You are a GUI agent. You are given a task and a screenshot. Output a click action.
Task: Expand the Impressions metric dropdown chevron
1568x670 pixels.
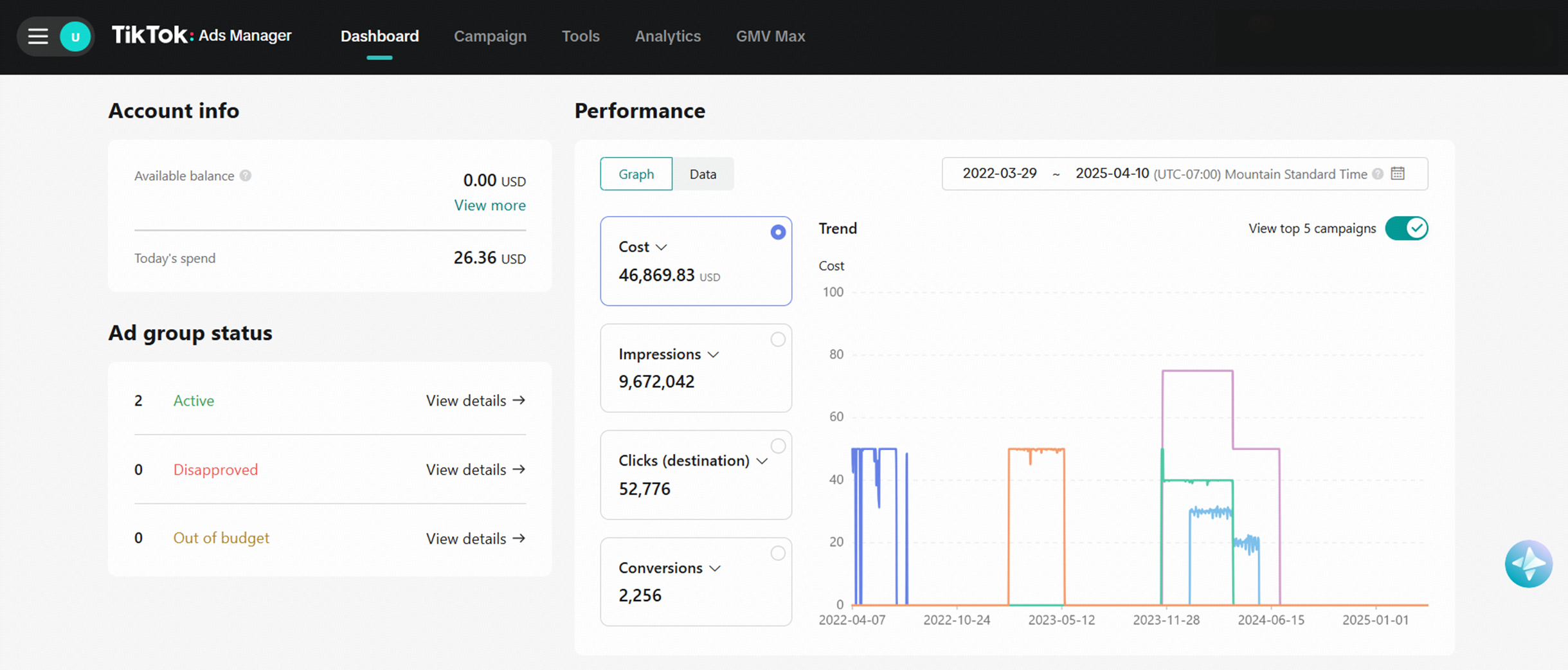point(713,354)
